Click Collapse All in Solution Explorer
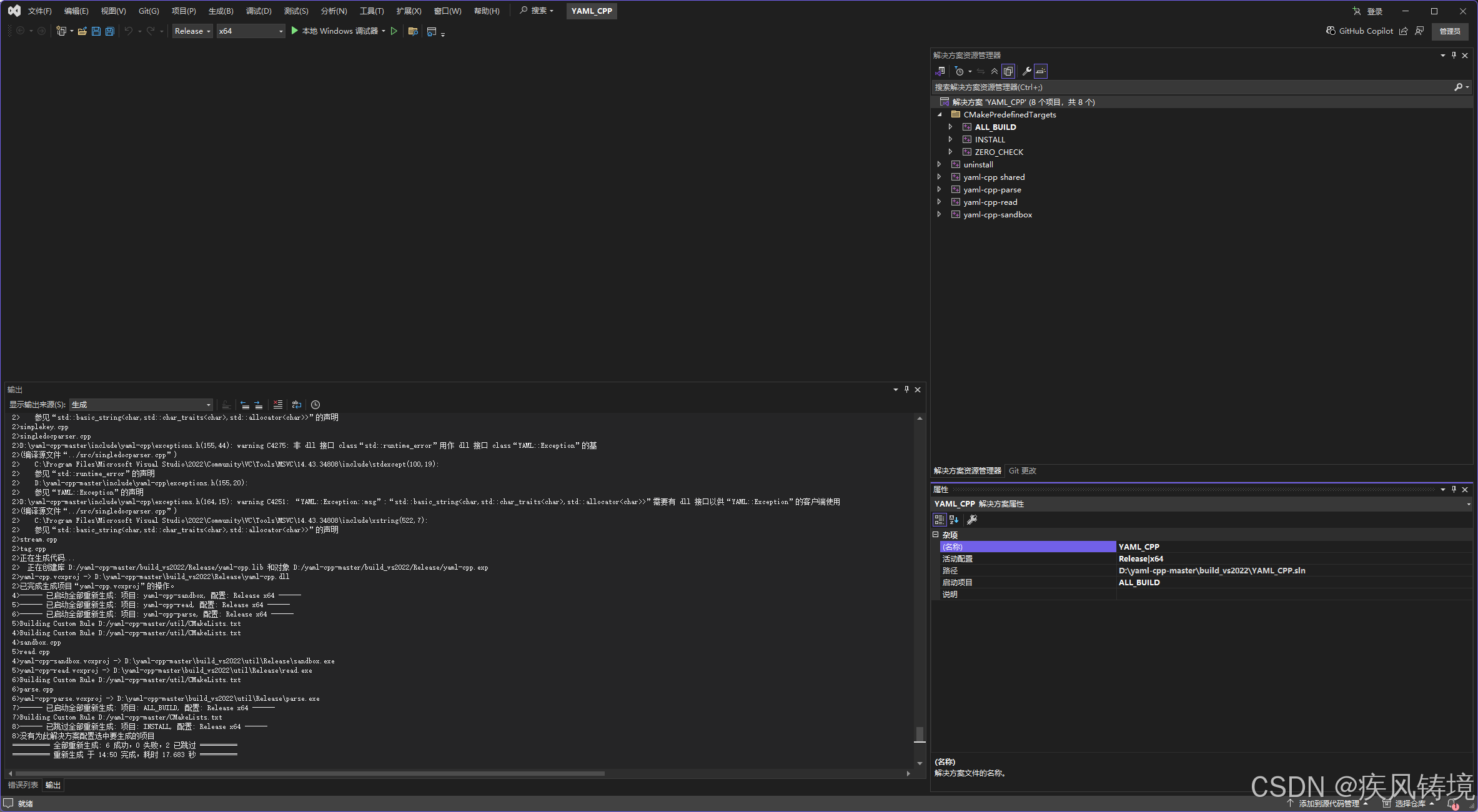The height and width of the screenshot is (812, 1478). pos(994,71)
